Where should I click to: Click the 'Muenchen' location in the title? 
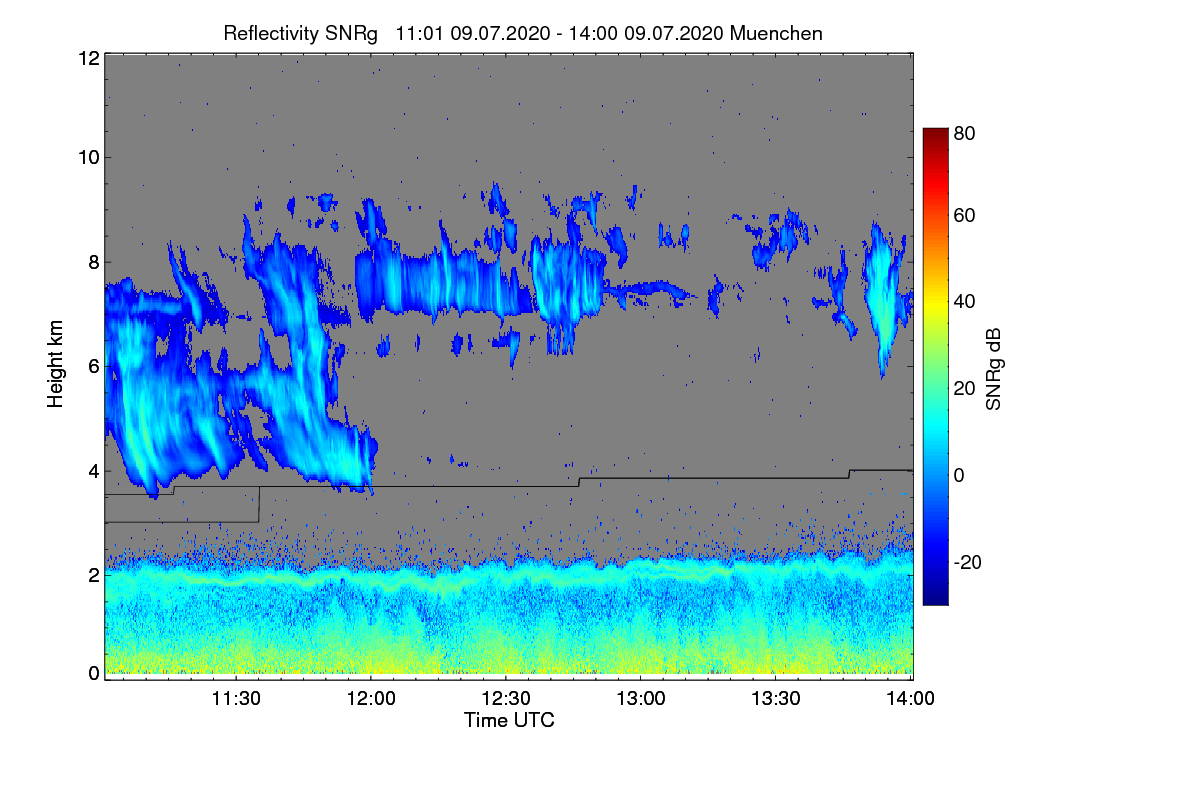click(x=777, y=33)
